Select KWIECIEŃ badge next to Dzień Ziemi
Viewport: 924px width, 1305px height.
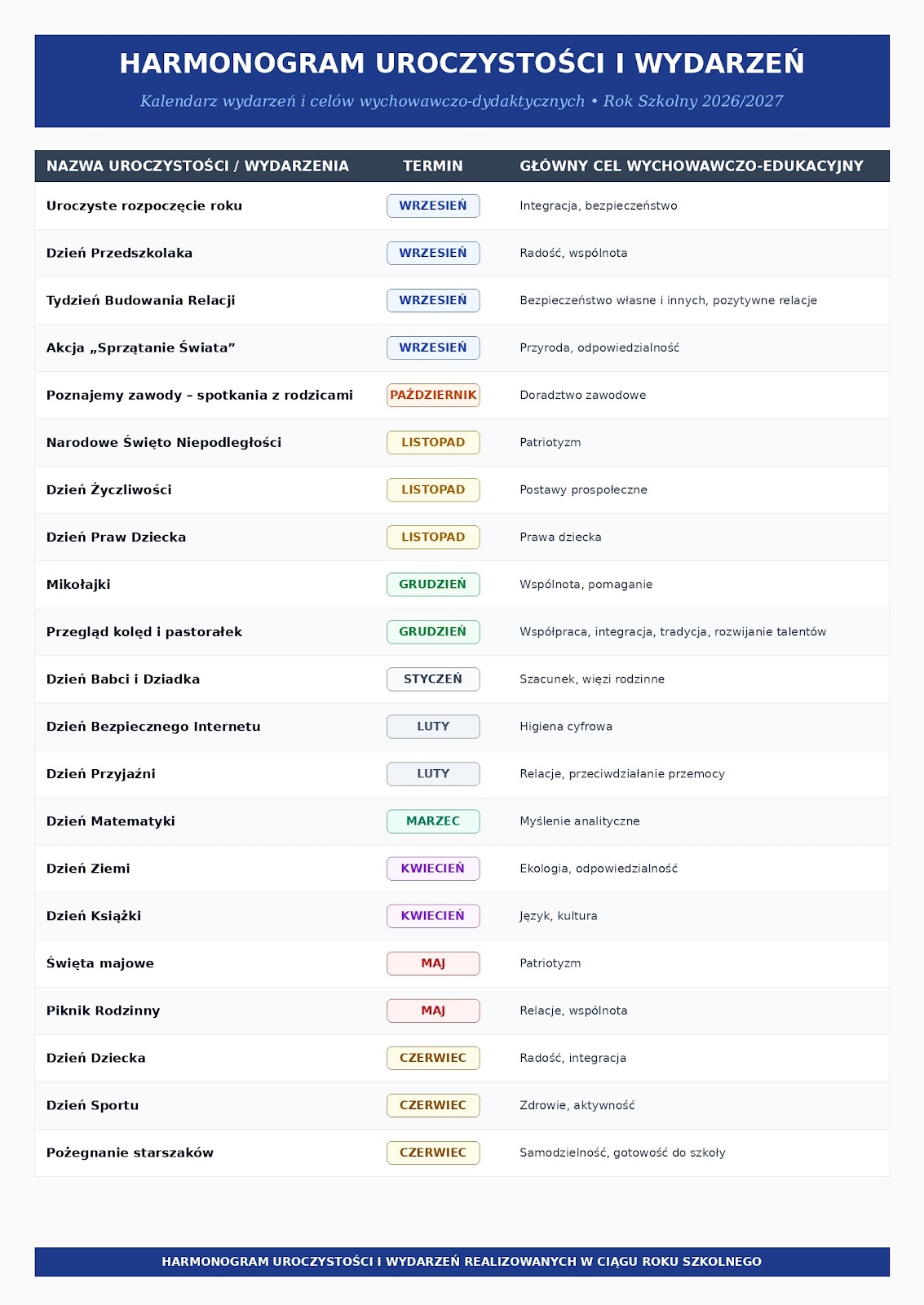[433, 868]
